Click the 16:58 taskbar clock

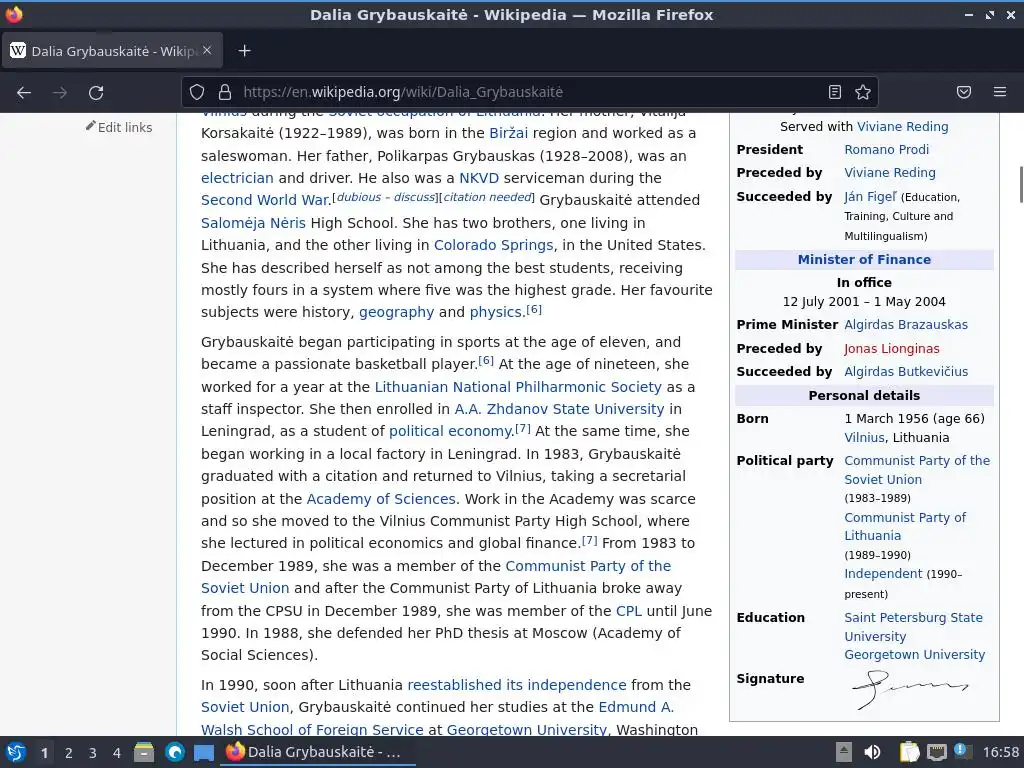[x=1000, y=752]
